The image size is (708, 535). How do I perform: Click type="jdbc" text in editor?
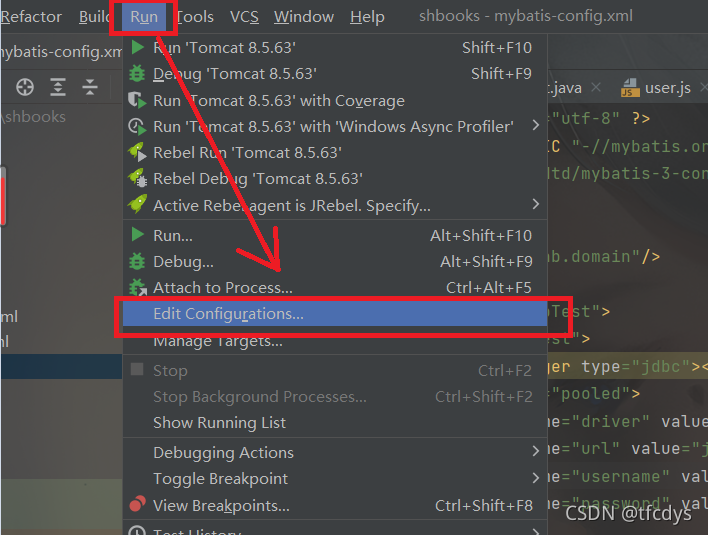click(636, 367)
